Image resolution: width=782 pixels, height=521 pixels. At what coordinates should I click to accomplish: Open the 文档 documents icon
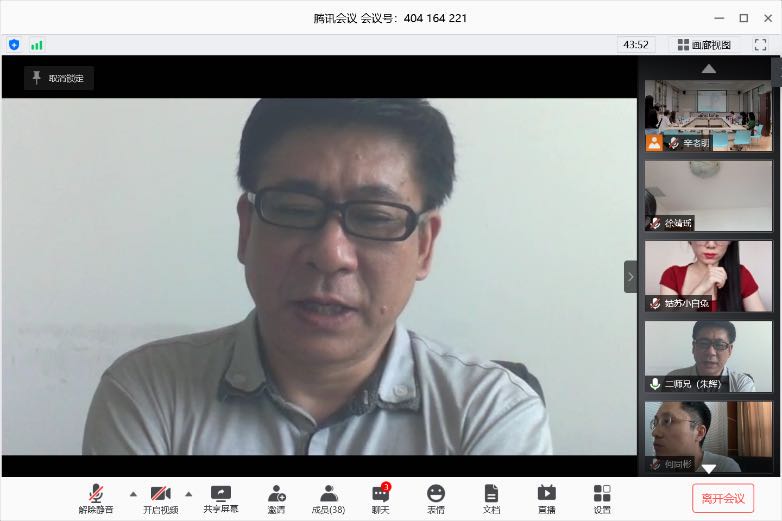[x=491, y=498]
